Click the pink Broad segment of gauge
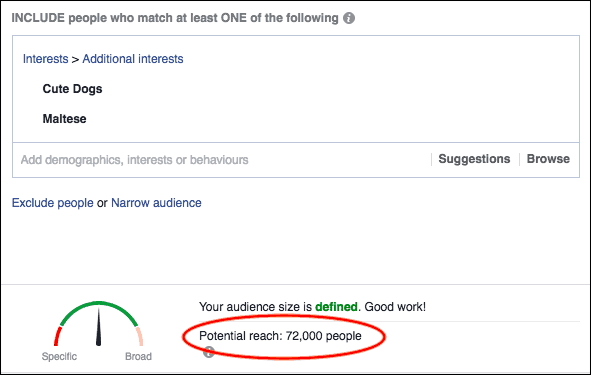The image size is (591, 375). pos(139,336)
